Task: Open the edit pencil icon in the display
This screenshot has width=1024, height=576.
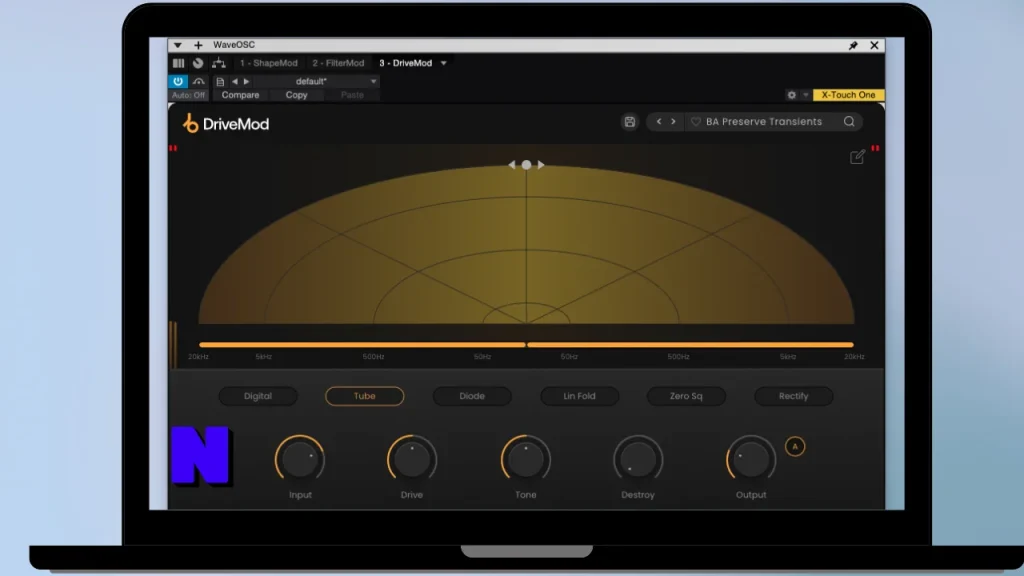Action: pyautogui.click(x=857, y=157)
